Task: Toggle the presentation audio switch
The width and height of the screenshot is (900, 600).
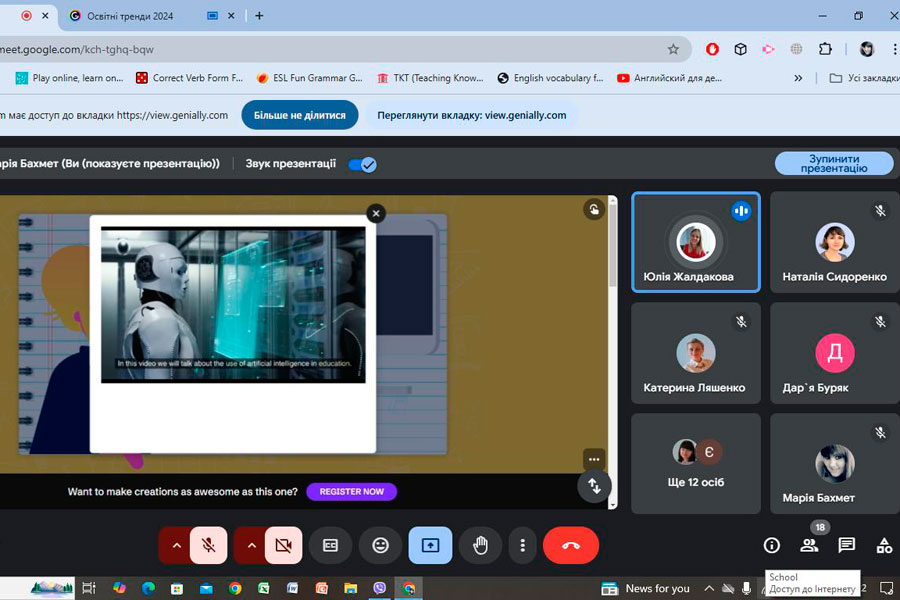Action: pos(361,164)
